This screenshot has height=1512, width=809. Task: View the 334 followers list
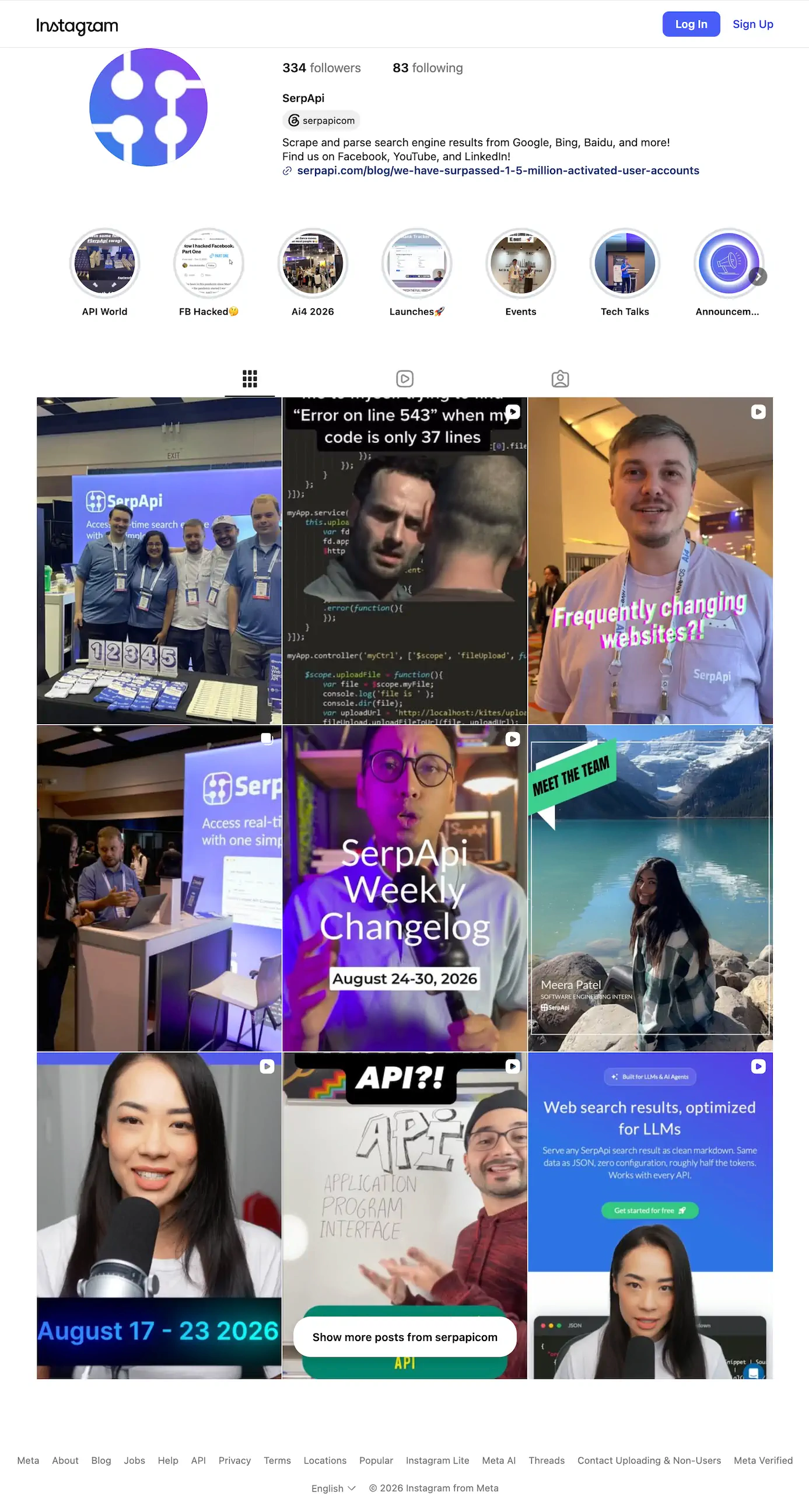tap(321, 68)
